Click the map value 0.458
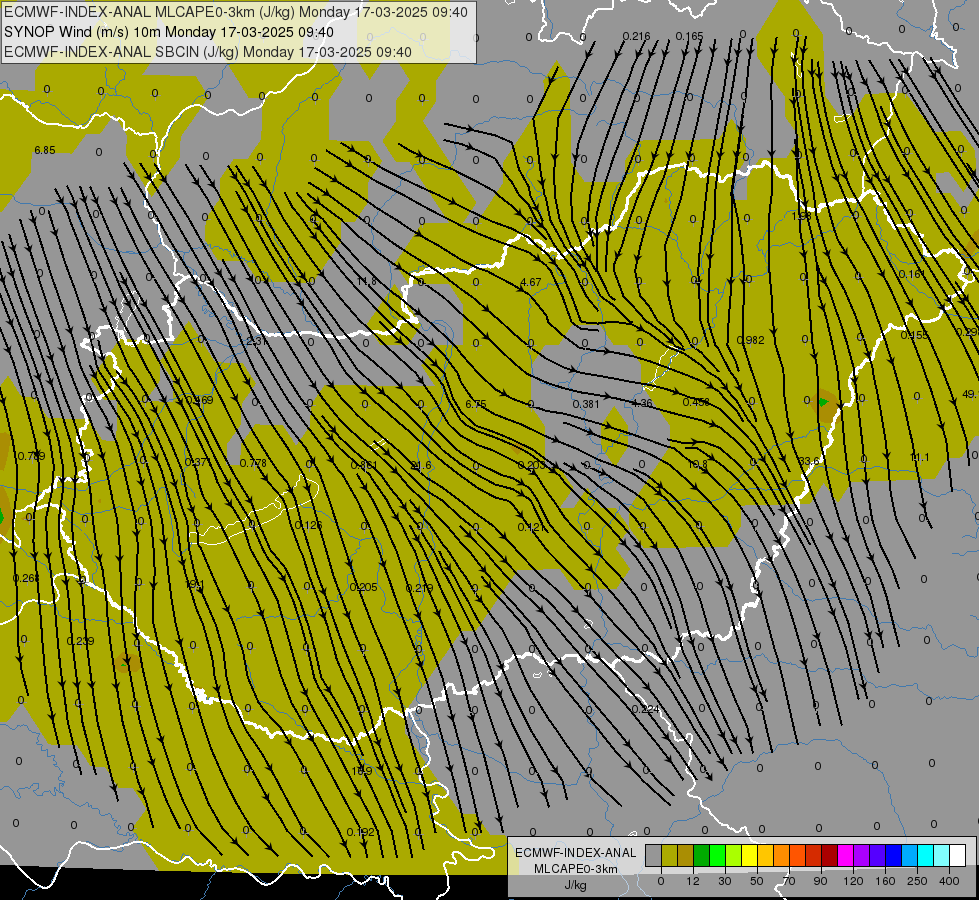 tap(696, 402)
